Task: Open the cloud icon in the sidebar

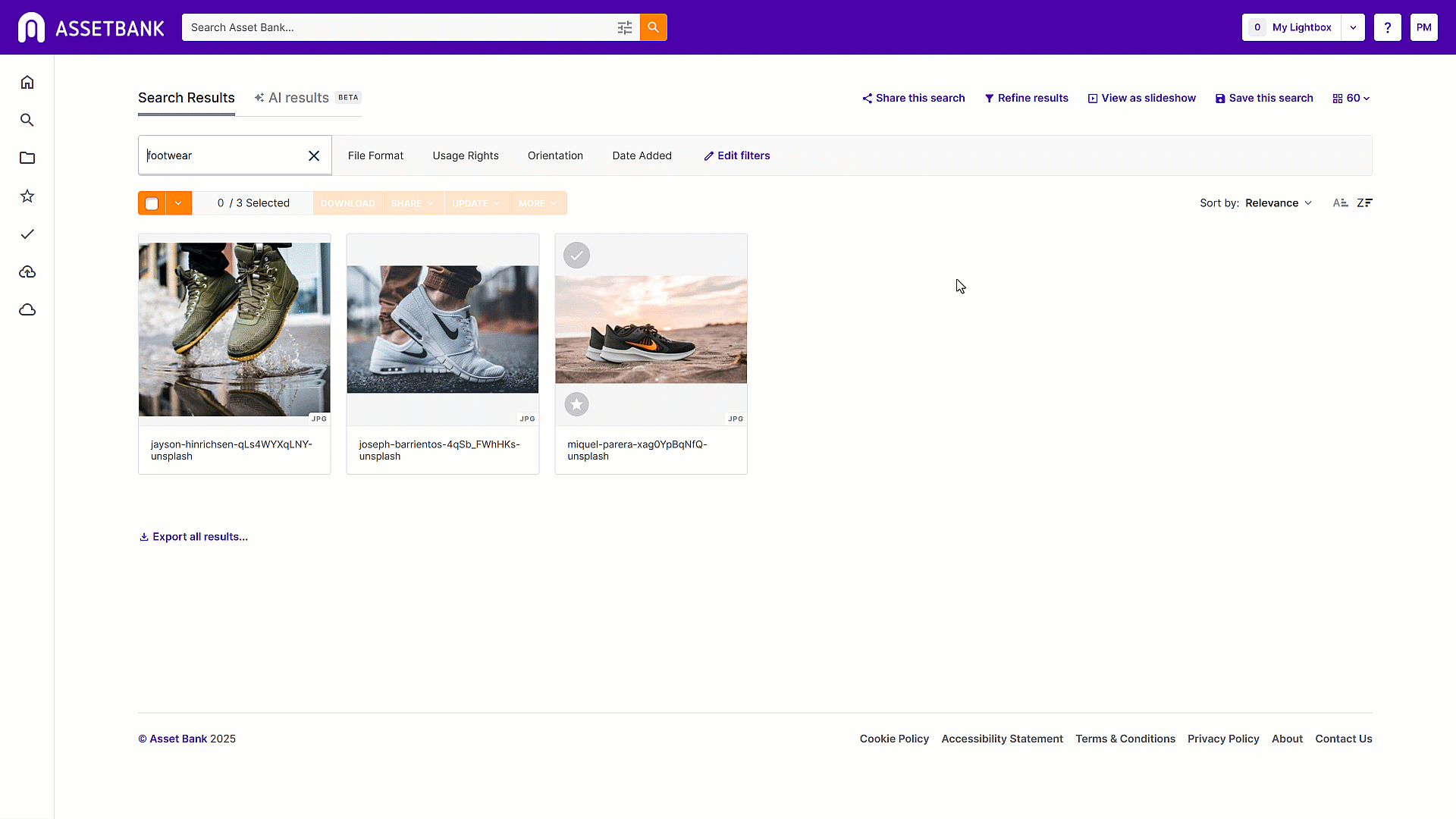Action: point(27,309)
